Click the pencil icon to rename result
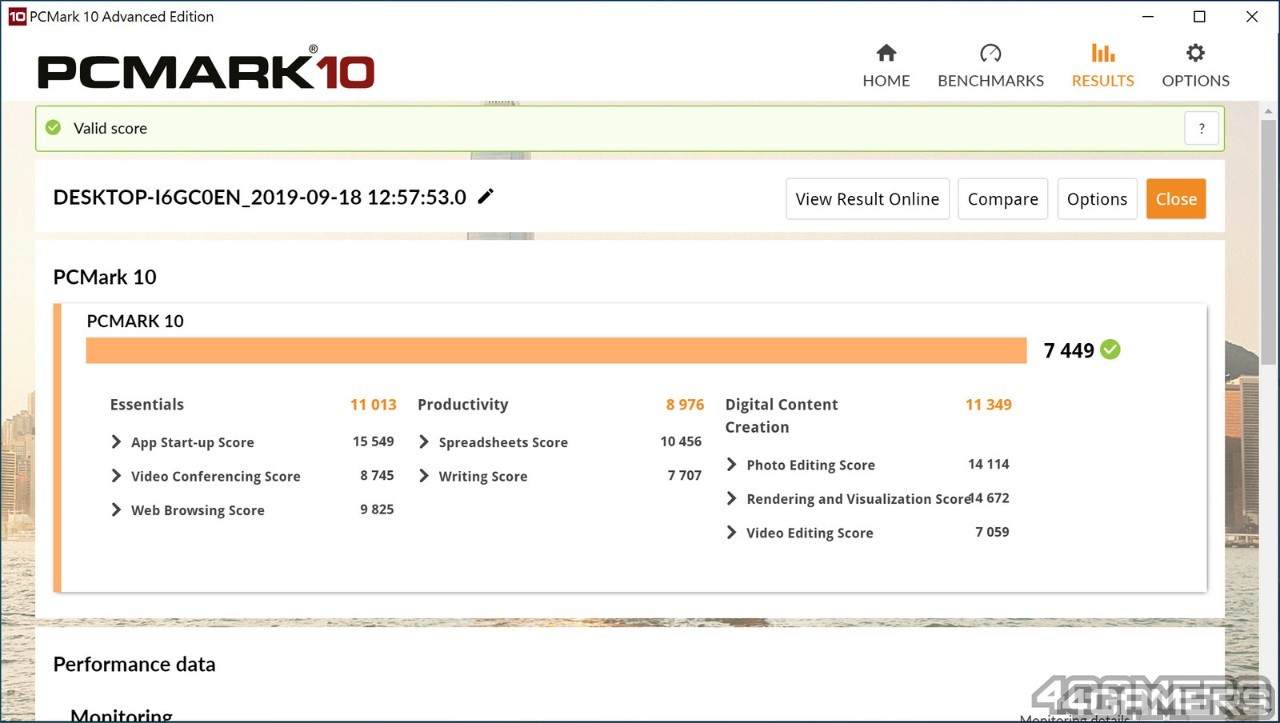This screenshot has height=723, width=1280. point(486,197)
